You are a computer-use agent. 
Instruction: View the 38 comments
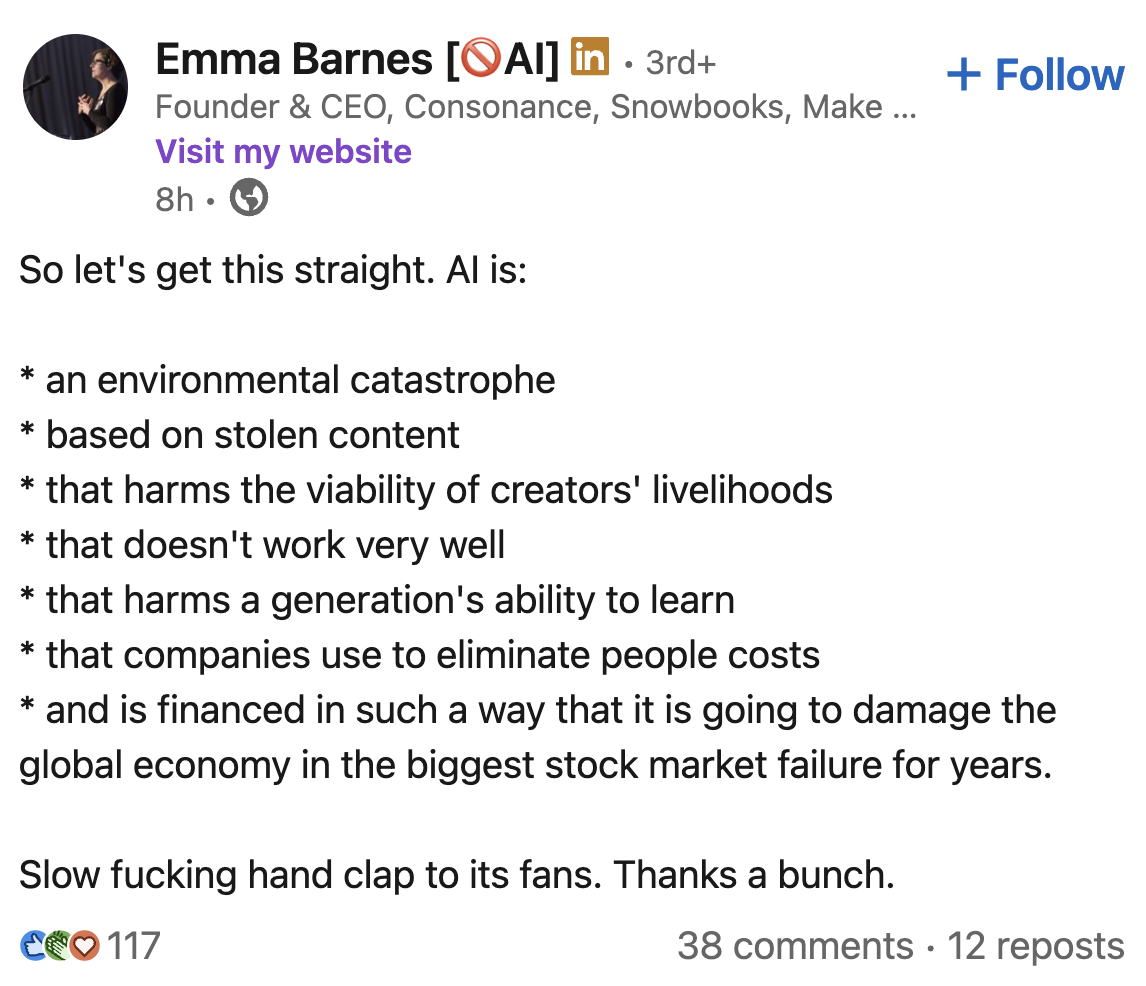pyautogui.click(x=795, y=945)
